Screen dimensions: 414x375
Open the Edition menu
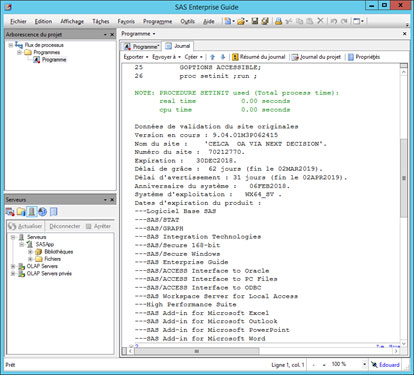coord(43,21)
